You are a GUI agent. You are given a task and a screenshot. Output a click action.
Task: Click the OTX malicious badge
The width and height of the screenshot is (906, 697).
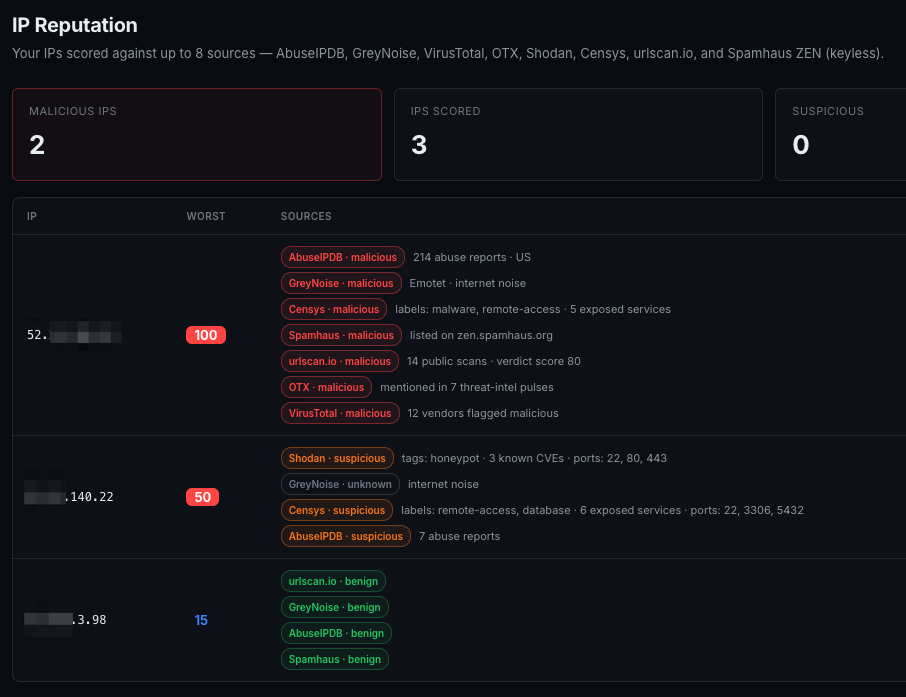pos(326,387)
